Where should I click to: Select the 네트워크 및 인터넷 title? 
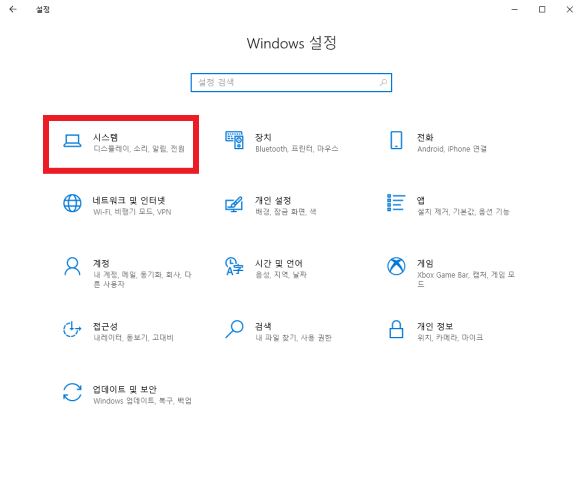click(x=129, y=201)
